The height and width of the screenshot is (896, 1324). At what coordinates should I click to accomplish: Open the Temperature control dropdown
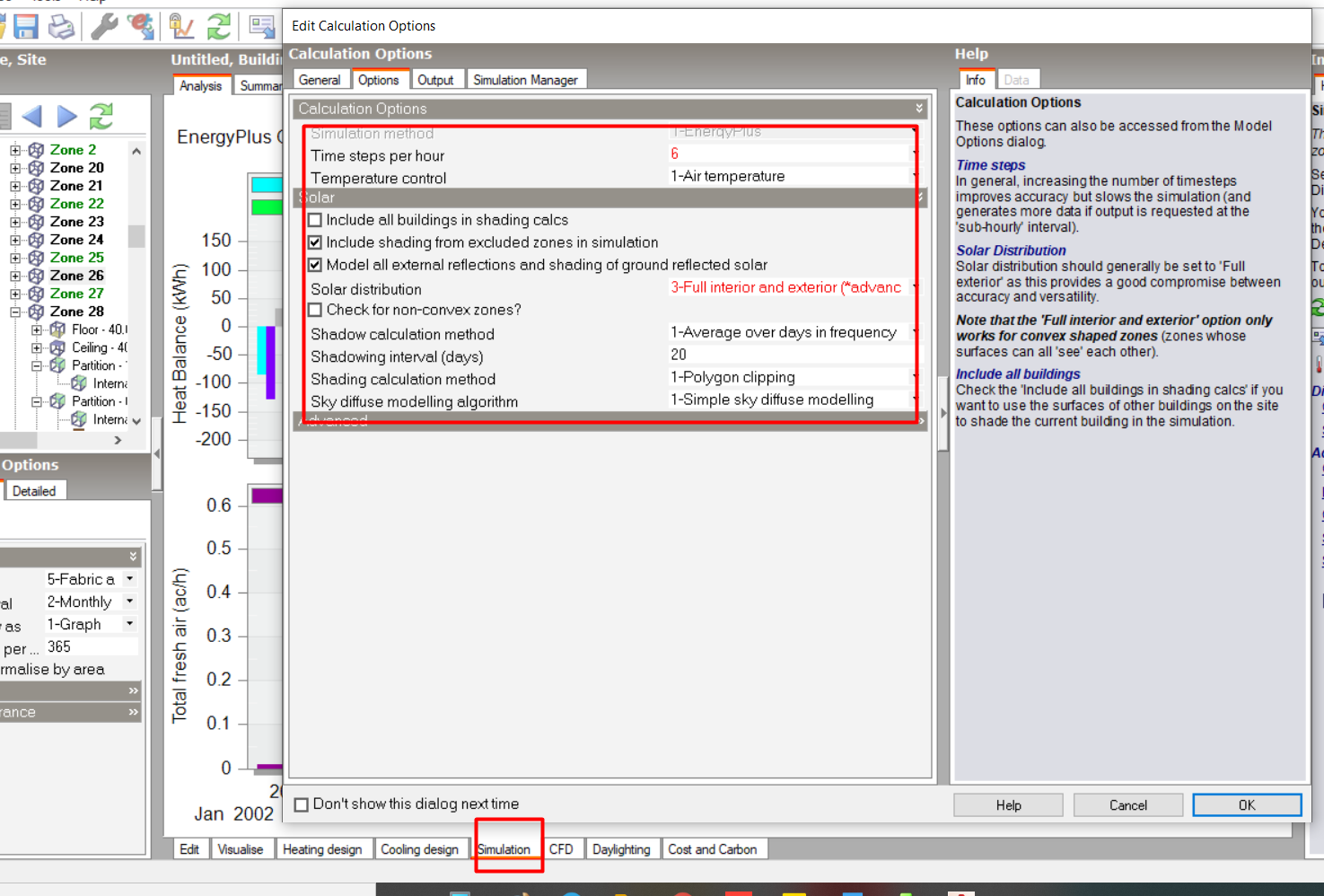914,177
